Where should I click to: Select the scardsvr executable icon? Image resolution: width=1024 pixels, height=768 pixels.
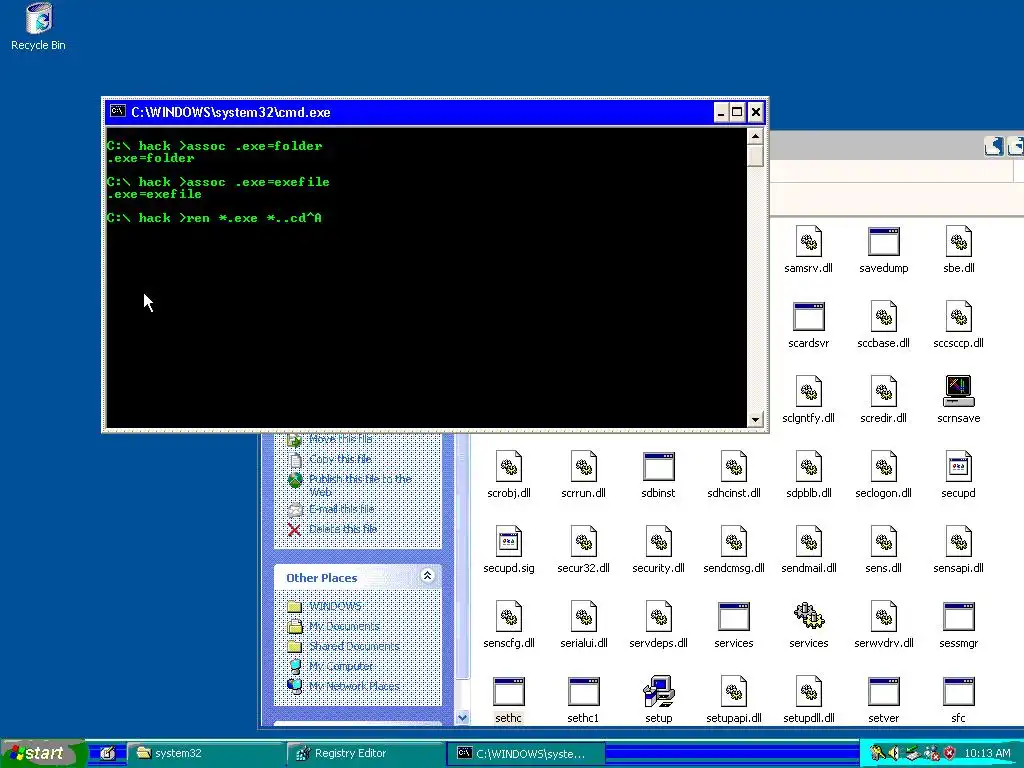click(x=808, y=317)
